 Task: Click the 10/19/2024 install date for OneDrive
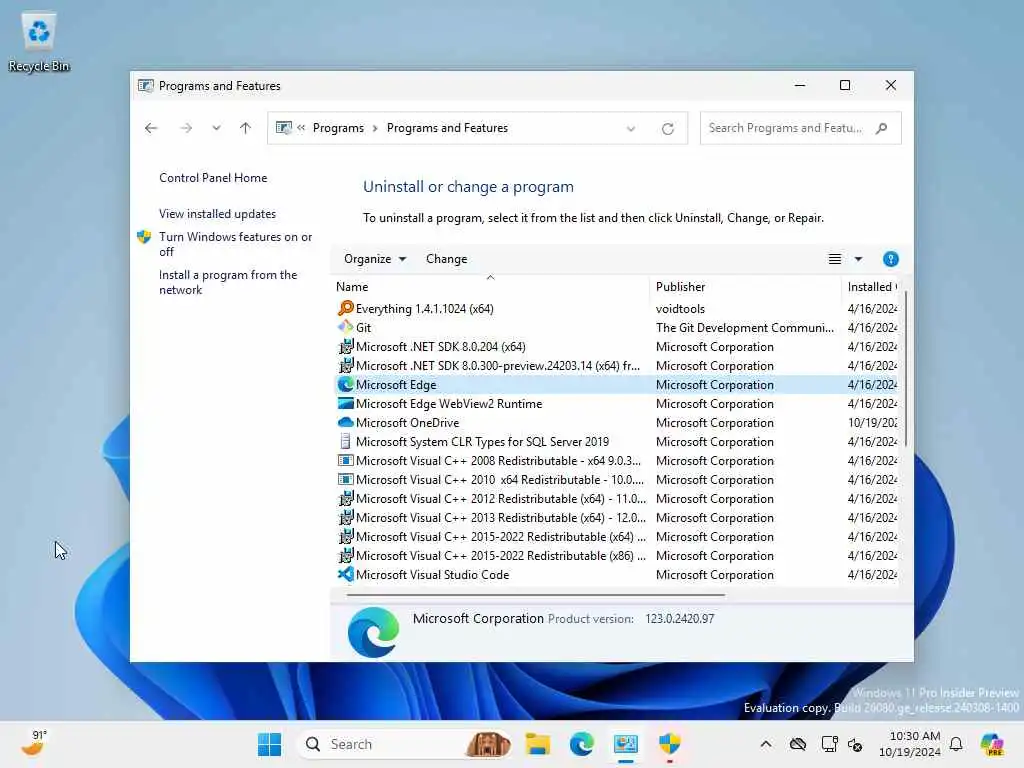point(872,423)
